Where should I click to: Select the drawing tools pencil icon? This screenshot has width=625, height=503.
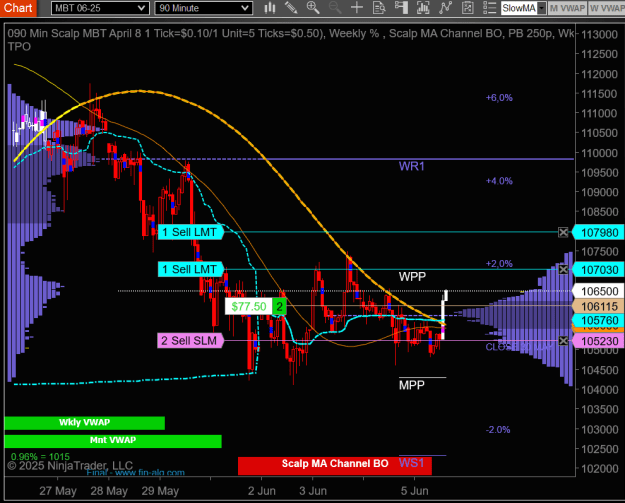pyautogui.click(x=291, y=8)
